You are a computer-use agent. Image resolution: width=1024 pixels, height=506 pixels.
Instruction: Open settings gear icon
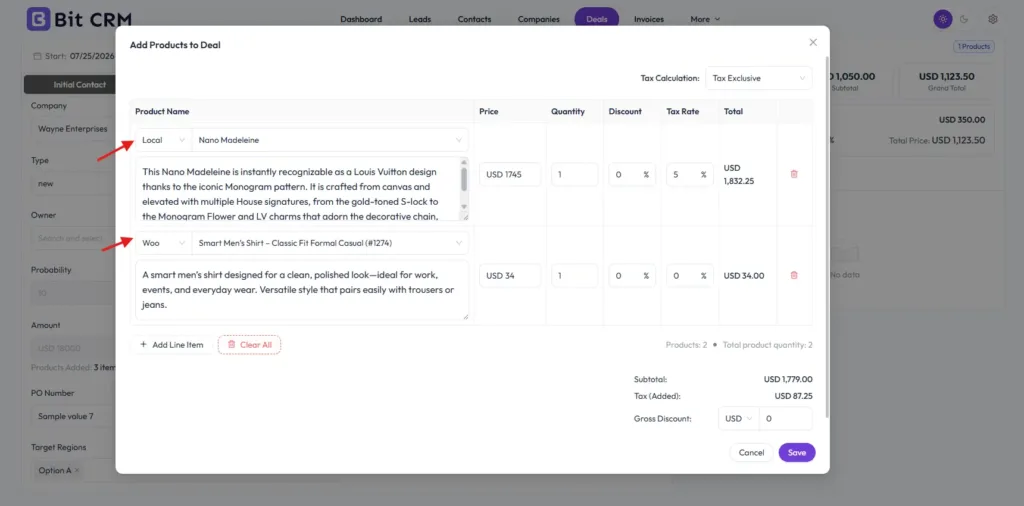pyautogui.click(x=993, y=19)
